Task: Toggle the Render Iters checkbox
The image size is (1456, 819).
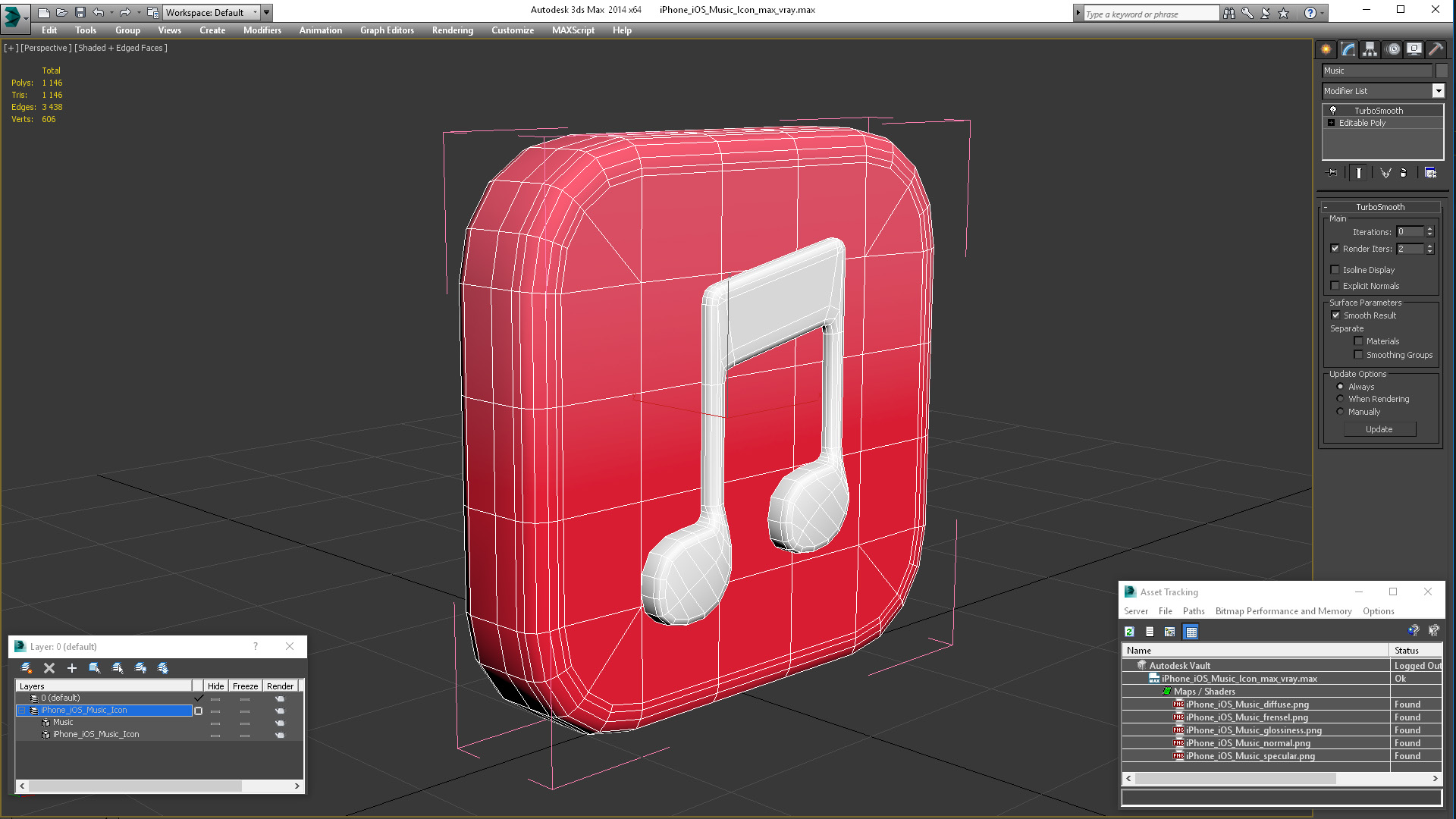Action: (x=1335, y=249)
